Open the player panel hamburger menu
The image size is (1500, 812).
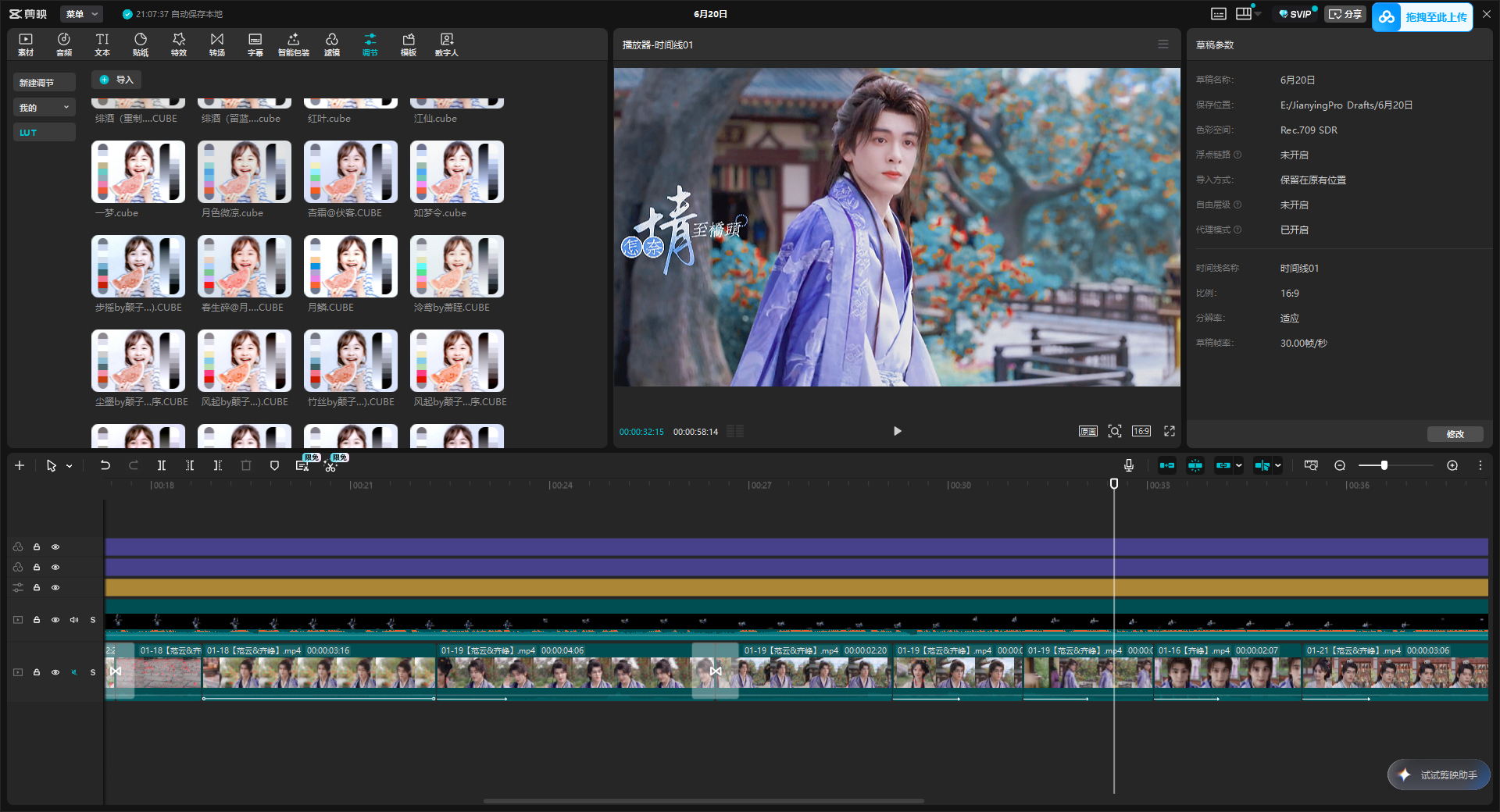click(1163, 45)
